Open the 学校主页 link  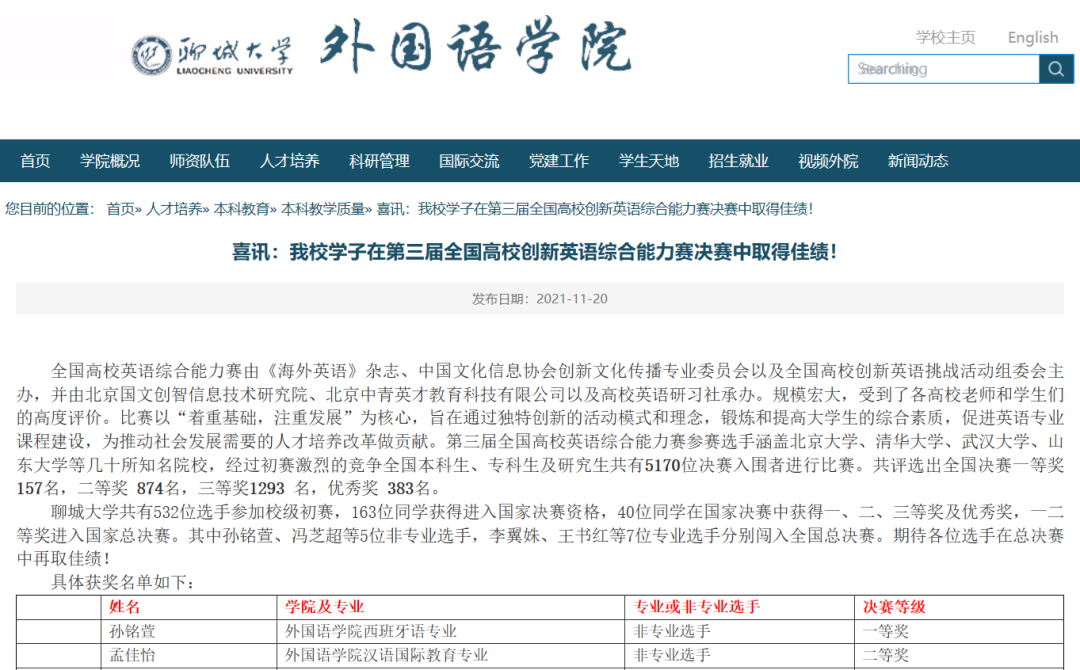(x=945, y=37)
